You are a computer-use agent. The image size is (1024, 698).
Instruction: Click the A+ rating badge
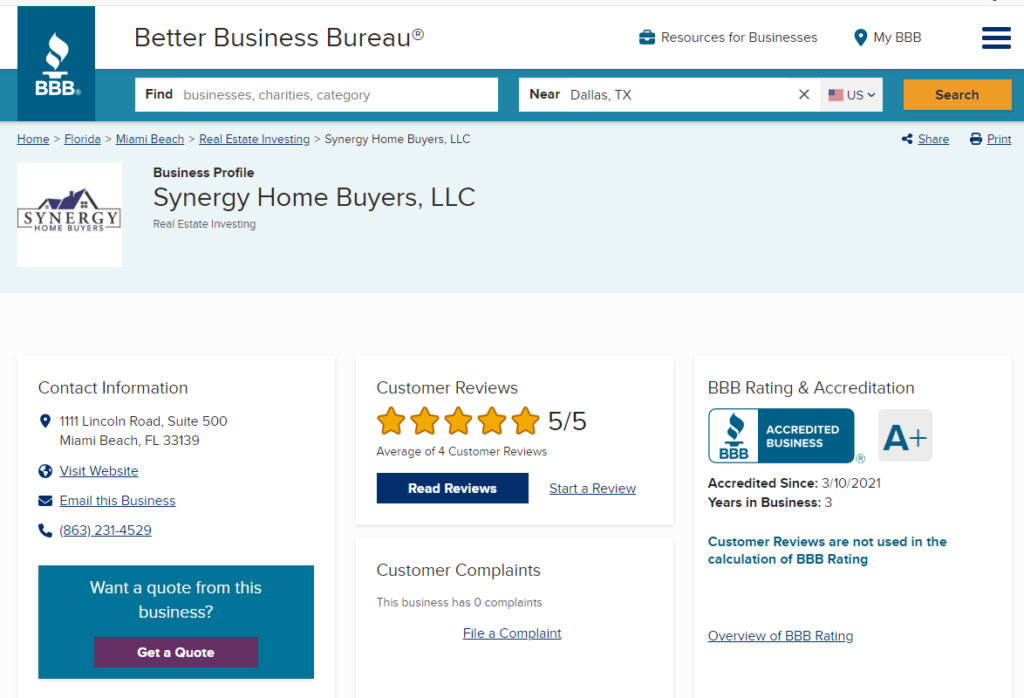905,436
